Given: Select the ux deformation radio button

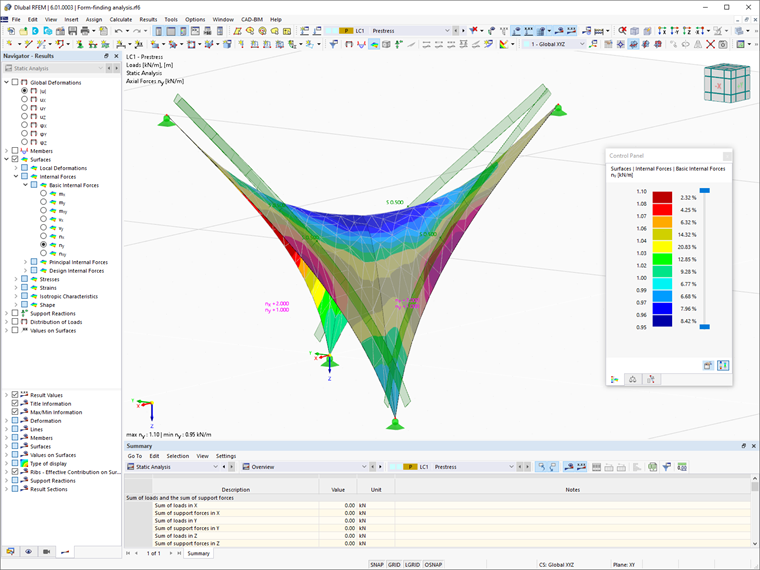Looking at the screenshot, I should (x=24, y=99).
